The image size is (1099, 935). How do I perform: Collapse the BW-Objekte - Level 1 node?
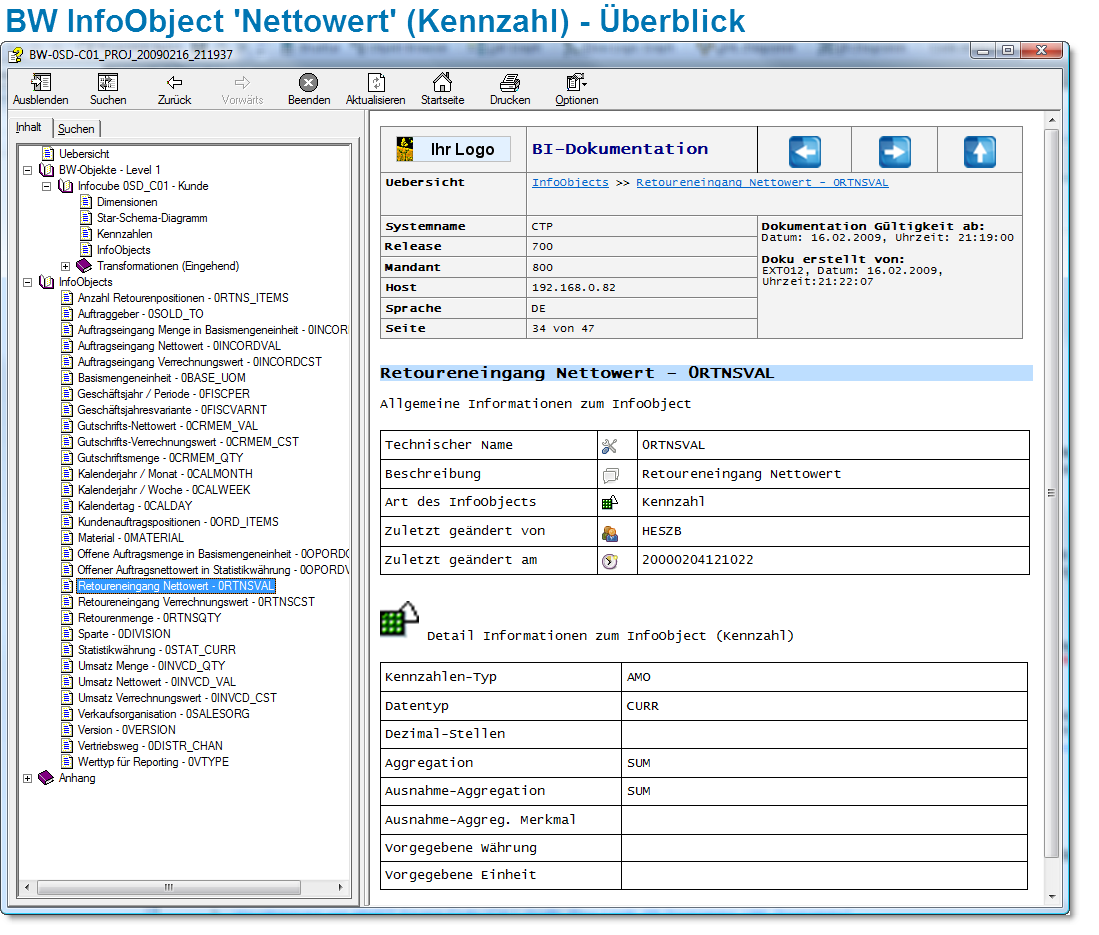(28, 170)
